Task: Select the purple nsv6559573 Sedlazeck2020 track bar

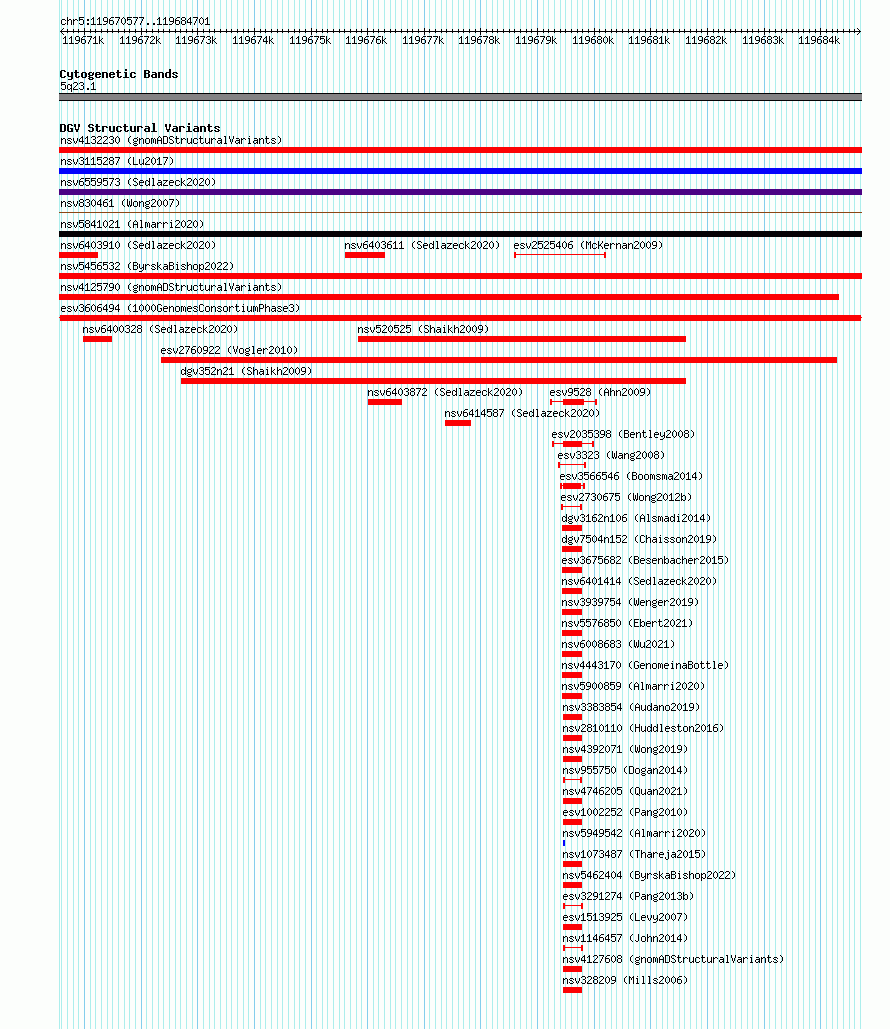Action: [x=460, y=192]
